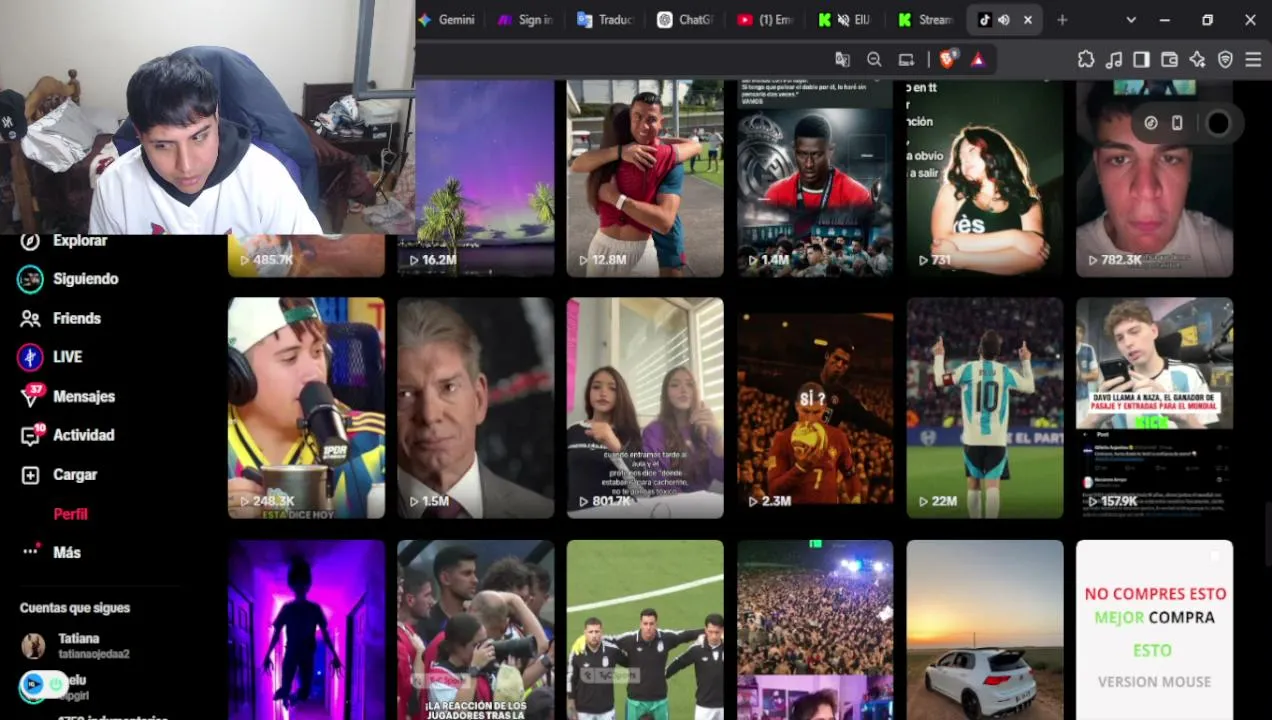The width and height of the screenshot is (1272, 720).
Task: Open the night concert crowd video
Action: tap(815, 630)
